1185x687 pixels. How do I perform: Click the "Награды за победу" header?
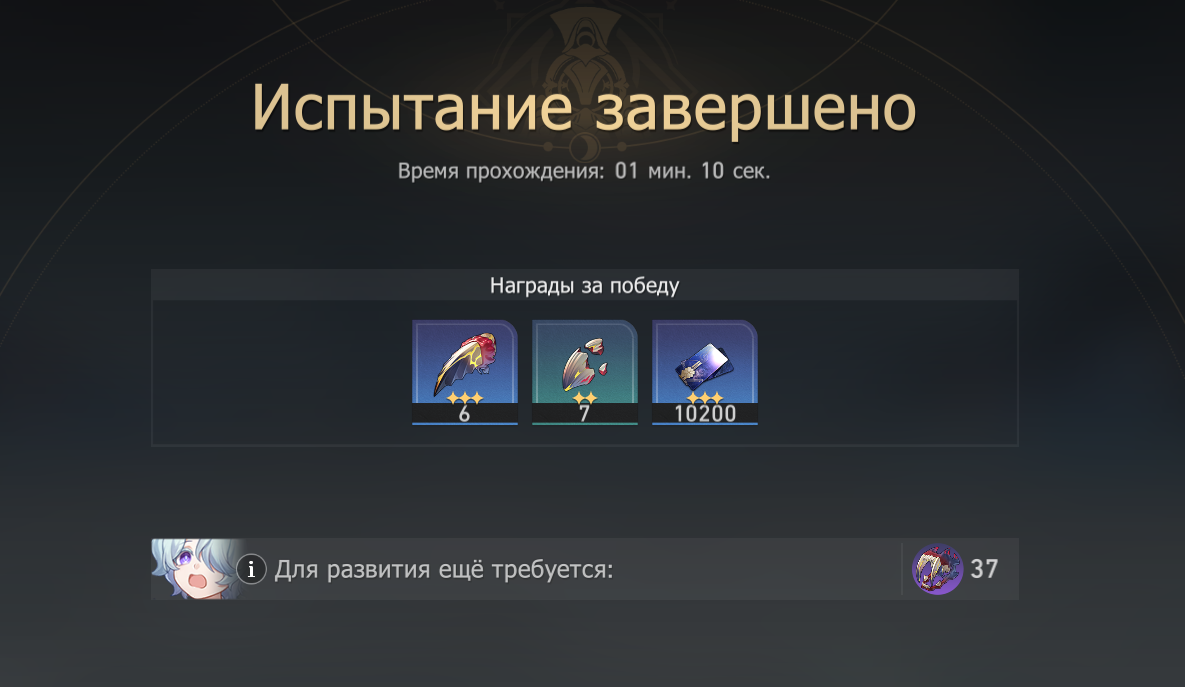click(x=584, y=286)
